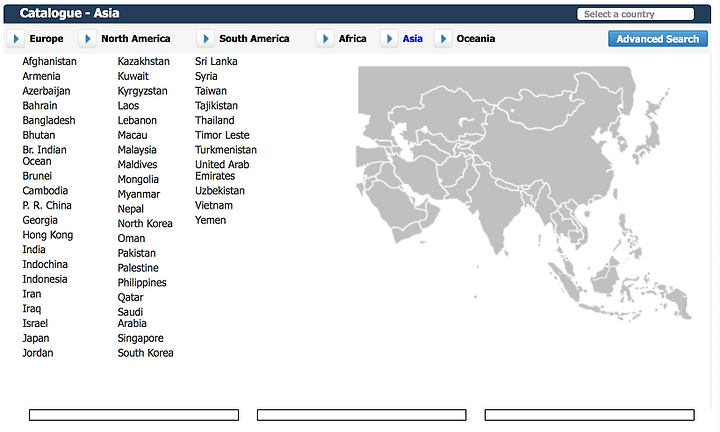Select the Iran link
The height and width of the screenshot is (432, 720).
click(32, 294)
